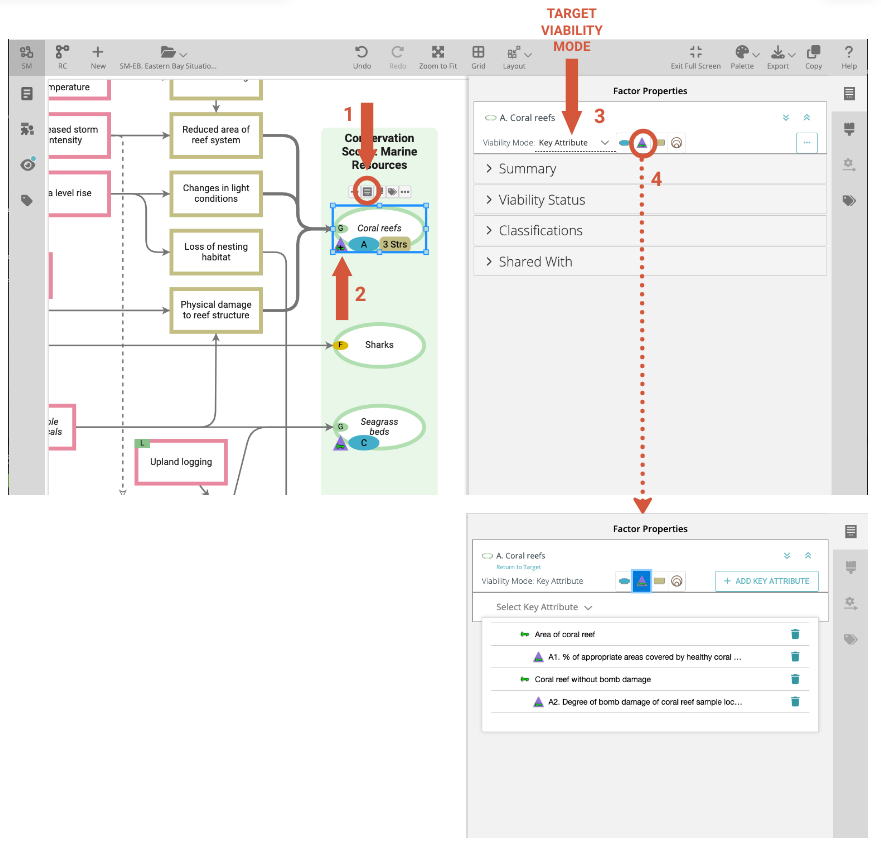The height and width of the screenshot is (845, 881).
Task: Click the Copy toolbar icon
Action: click(x=813, y=54)
